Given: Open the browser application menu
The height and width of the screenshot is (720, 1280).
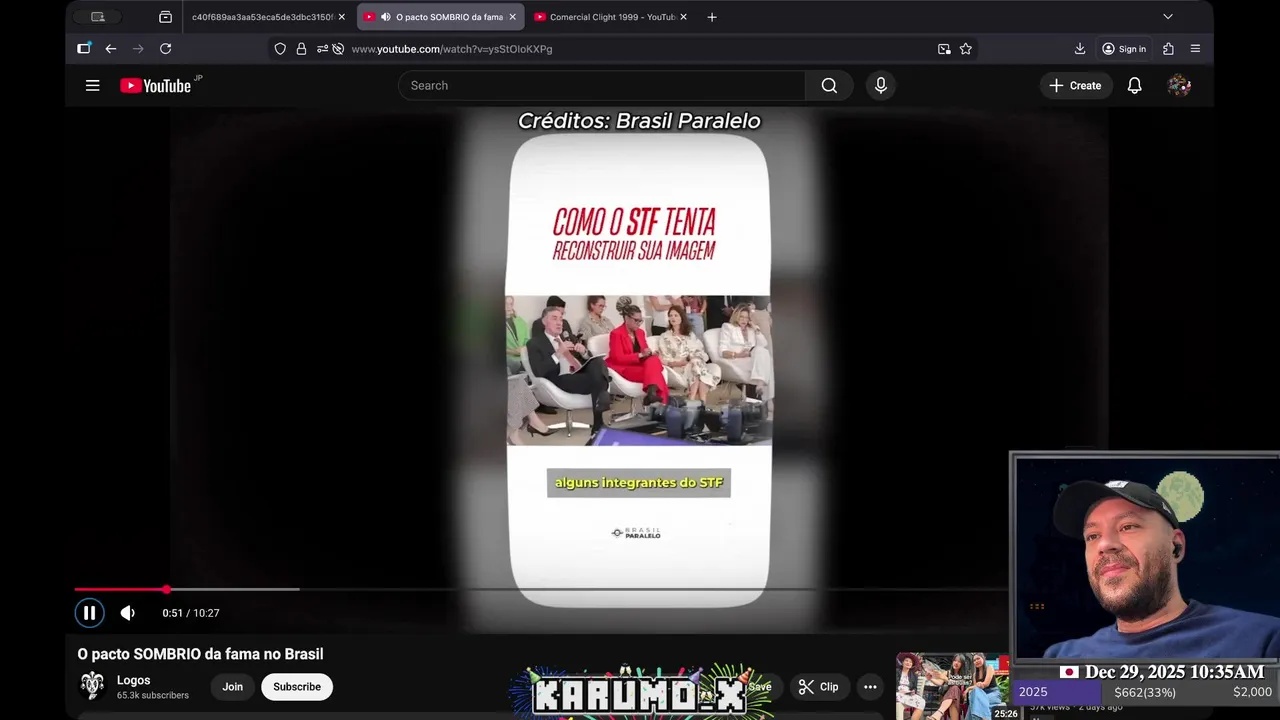Looking at the screenshot, I should [x=1195, y=49].
